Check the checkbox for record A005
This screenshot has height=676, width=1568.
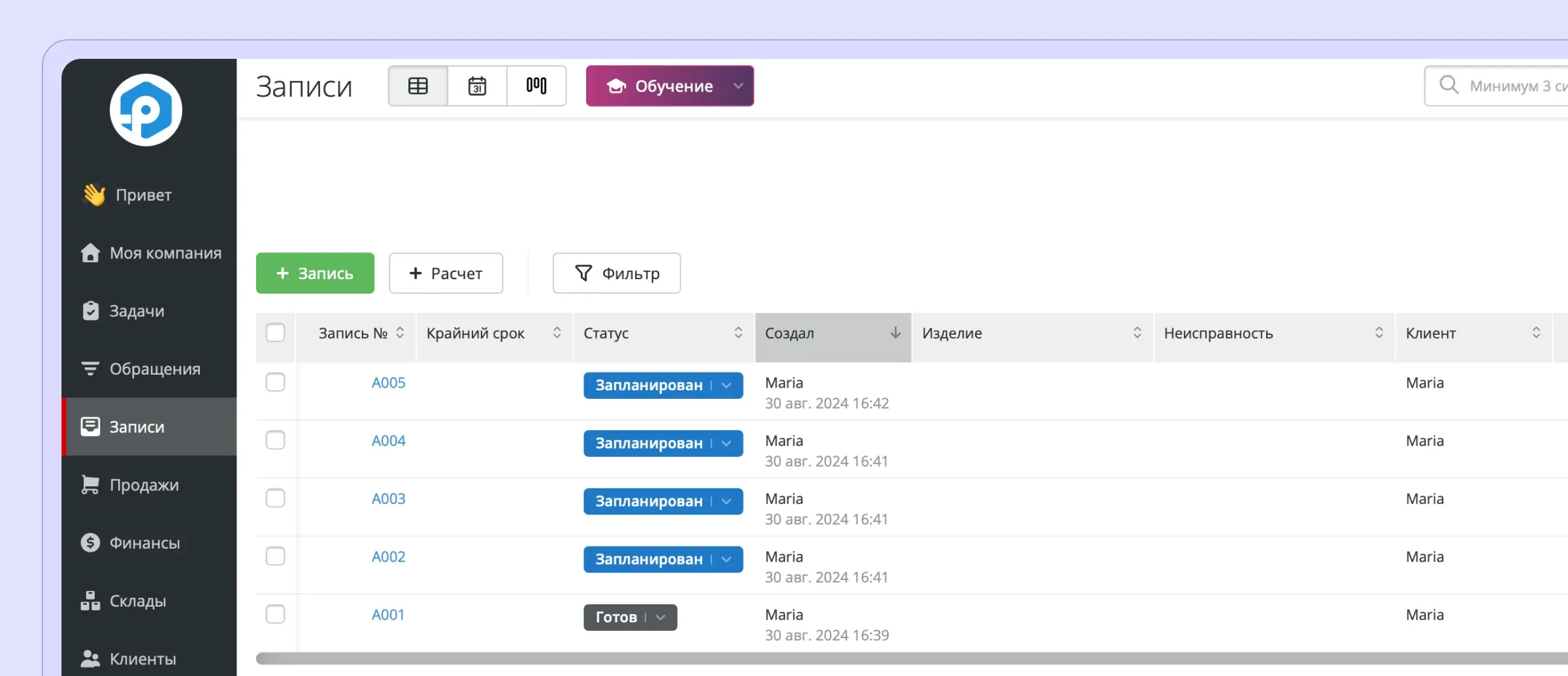coord(276,382)
